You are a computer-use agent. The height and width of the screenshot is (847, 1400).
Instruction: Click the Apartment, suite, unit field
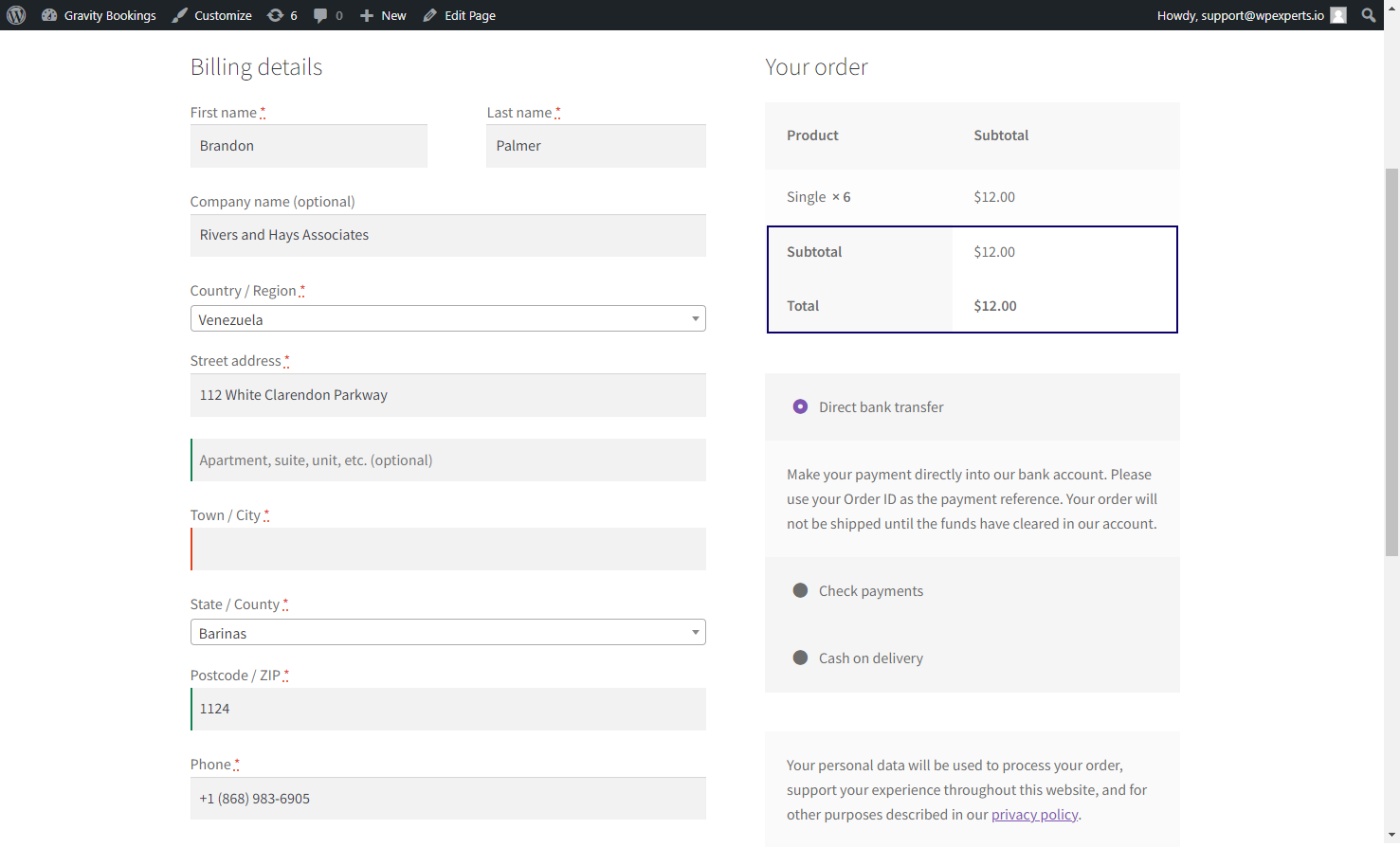pos(448,460)
